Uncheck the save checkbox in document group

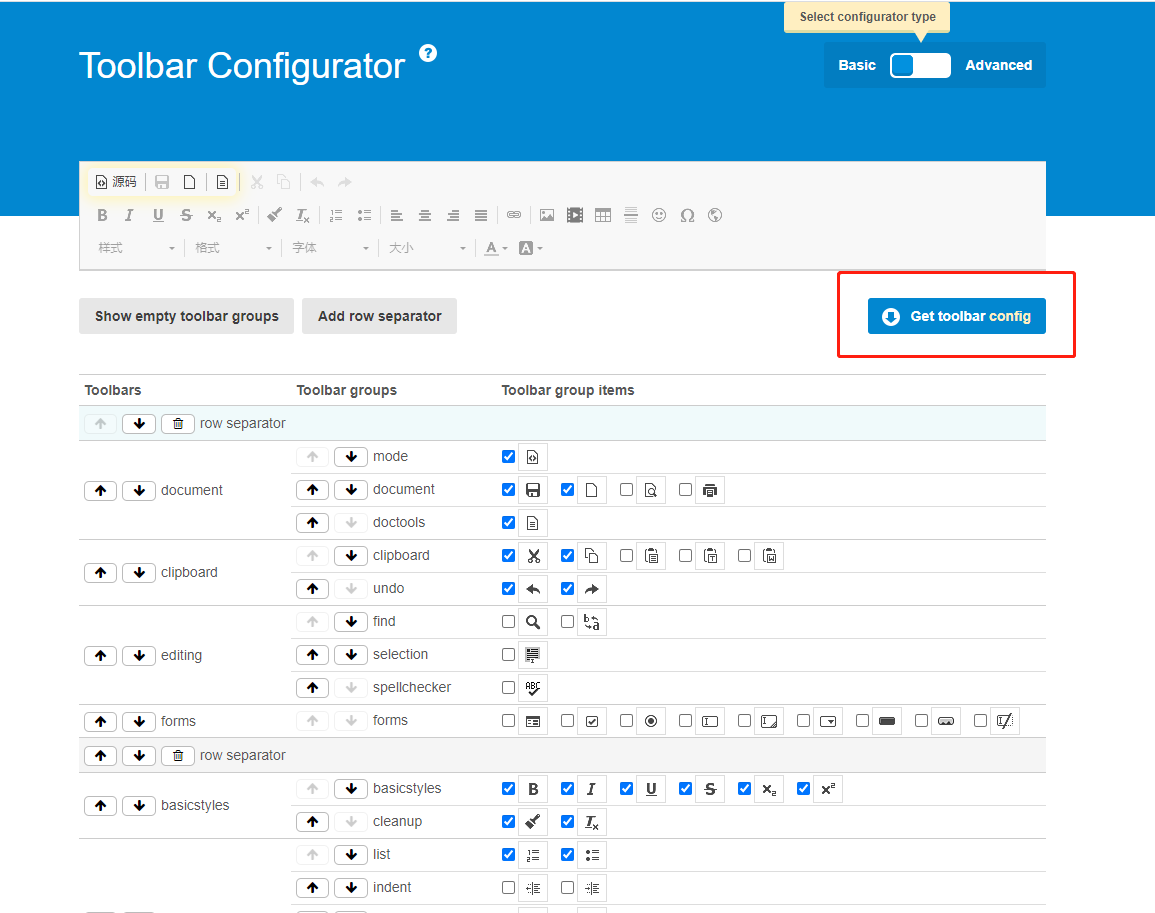tap(508, 489)
